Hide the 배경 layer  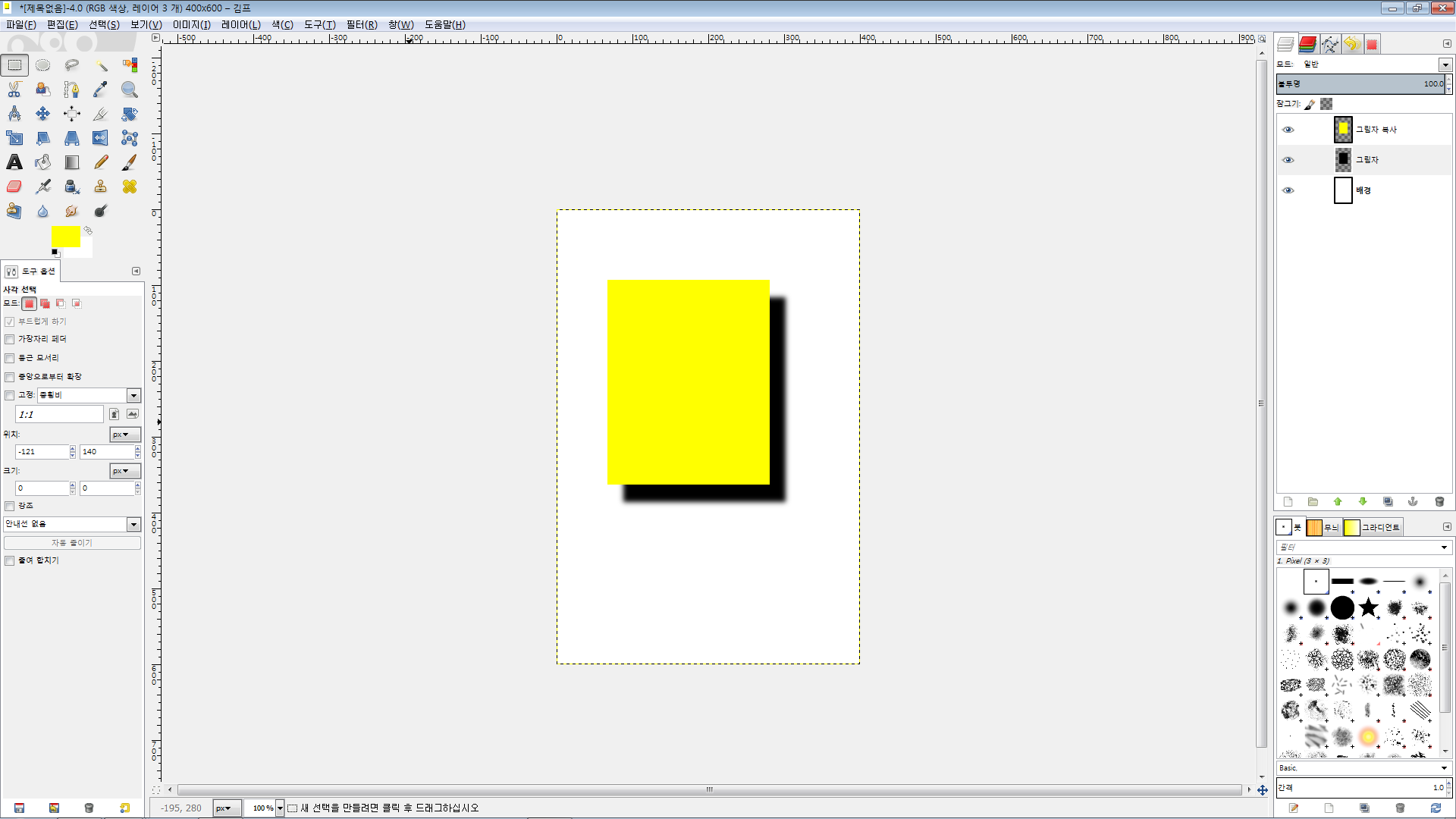(x=1288, y=190)
